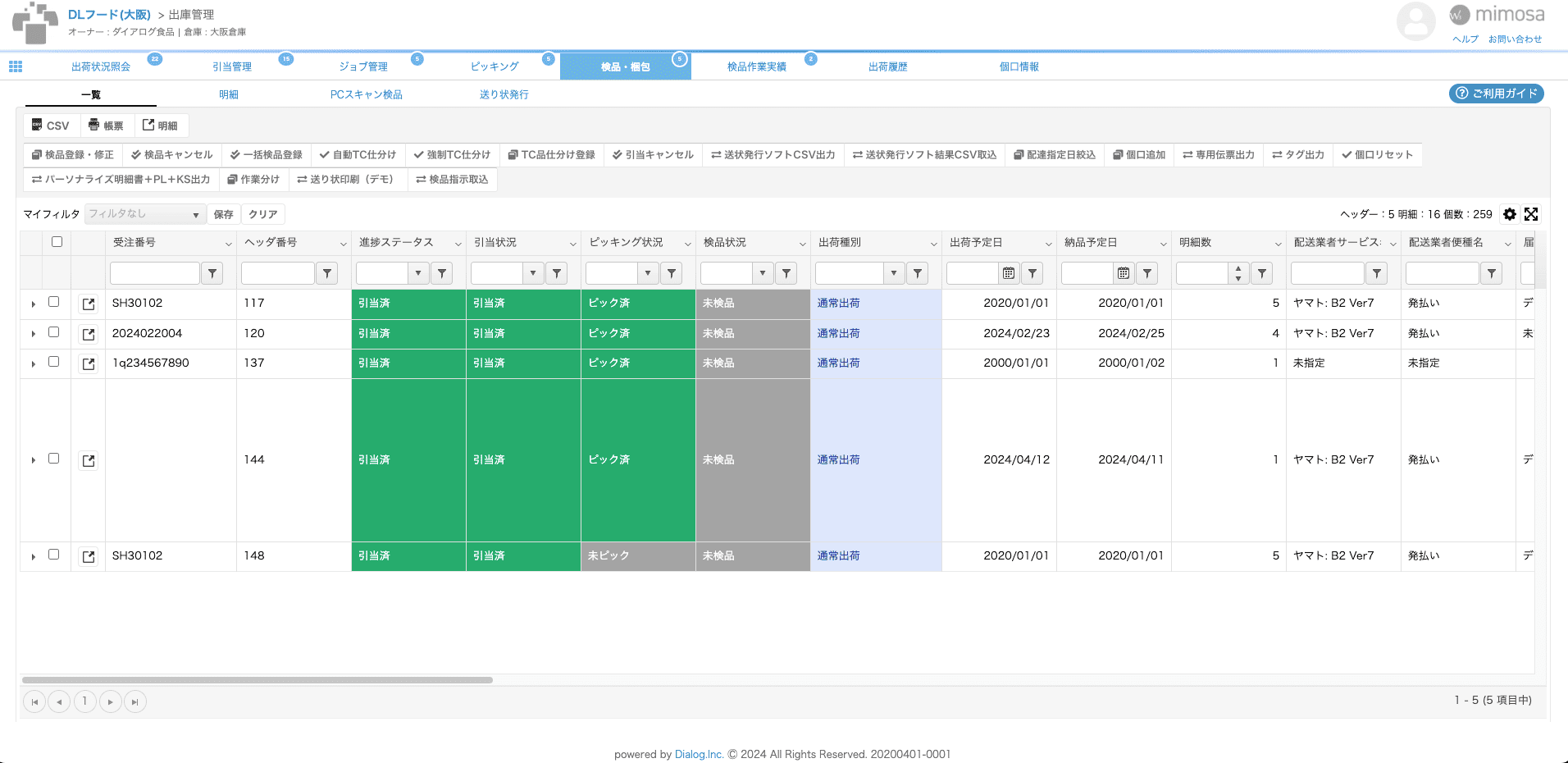Open 進捗ステータス filter value dropdown
This screenshot has width=1568, height=763.
(418, 273)
